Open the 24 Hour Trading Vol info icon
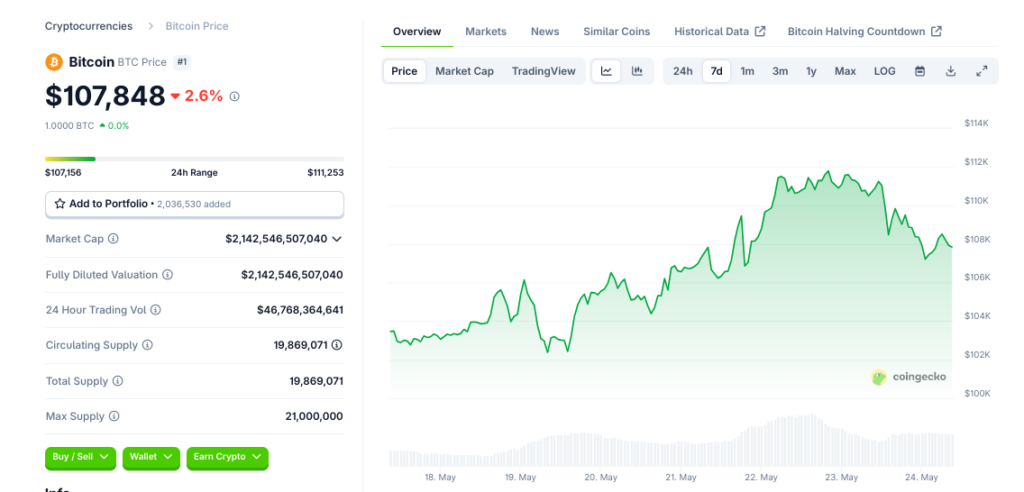 point(155,310)
